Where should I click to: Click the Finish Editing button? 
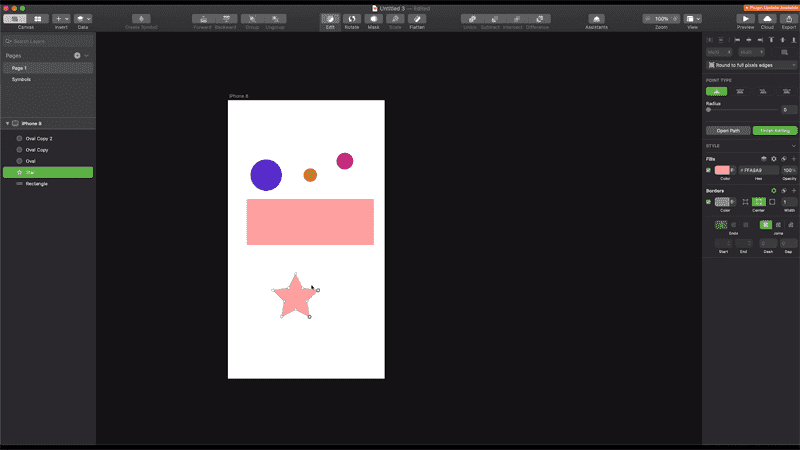[x=775, y=131]
